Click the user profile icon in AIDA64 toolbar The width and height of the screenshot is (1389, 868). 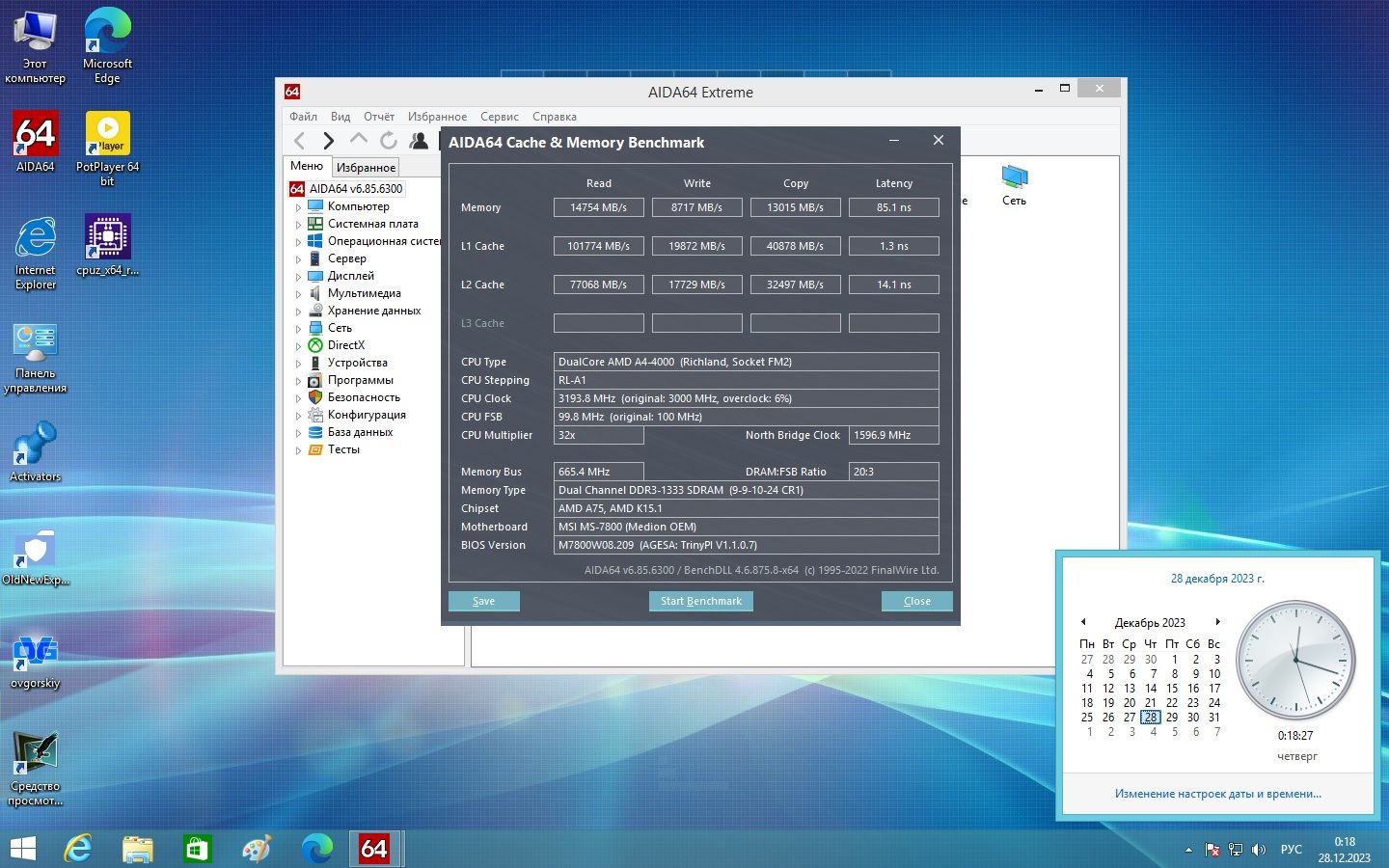point(419,141)
